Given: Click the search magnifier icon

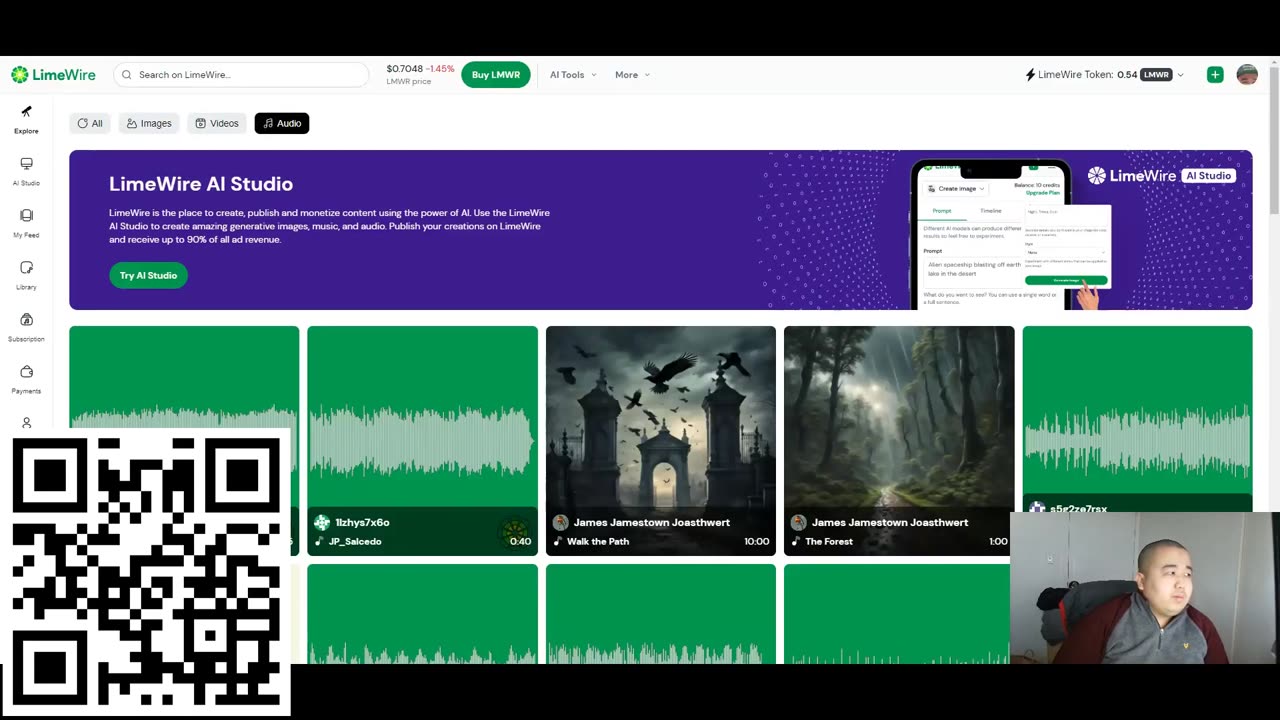Looking at the screenshot, I should click(126, 75).
